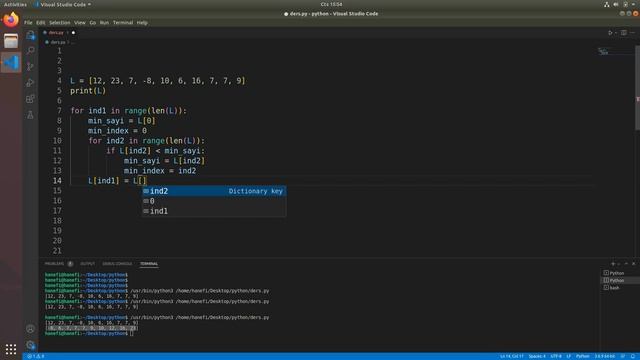The height and width of the screenshot is (360, 640).
Task: Launch Firefox from the Ubuntu dock
Action: tap(11, 19)
